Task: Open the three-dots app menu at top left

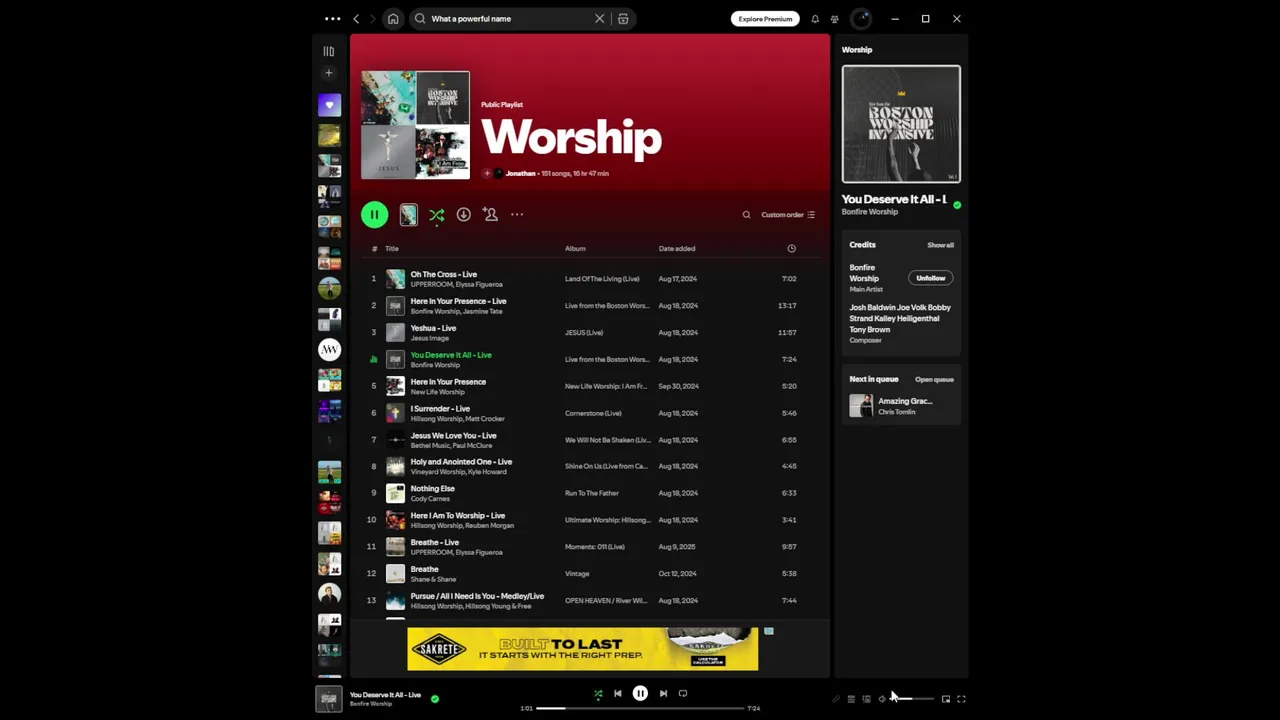Action: tap(332, 19)
